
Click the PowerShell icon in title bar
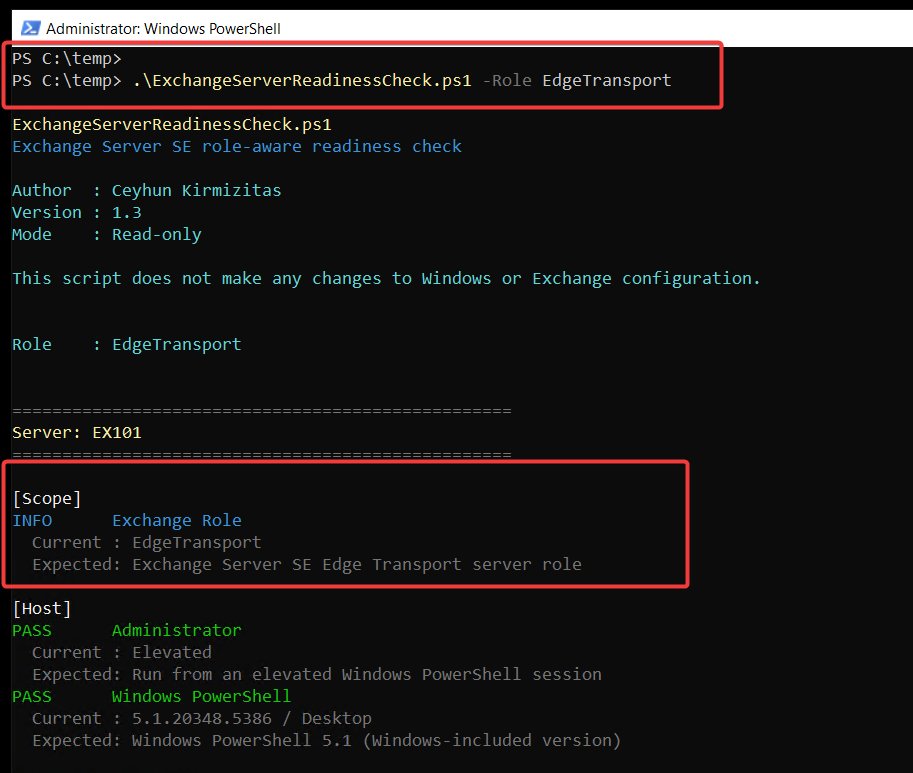30,29
